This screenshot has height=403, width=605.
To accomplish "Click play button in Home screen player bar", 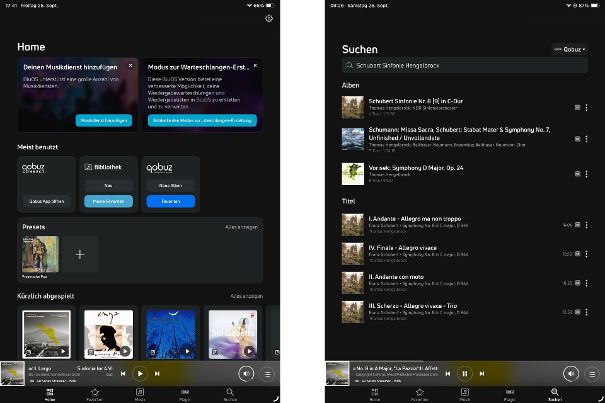I will [140, 374].
